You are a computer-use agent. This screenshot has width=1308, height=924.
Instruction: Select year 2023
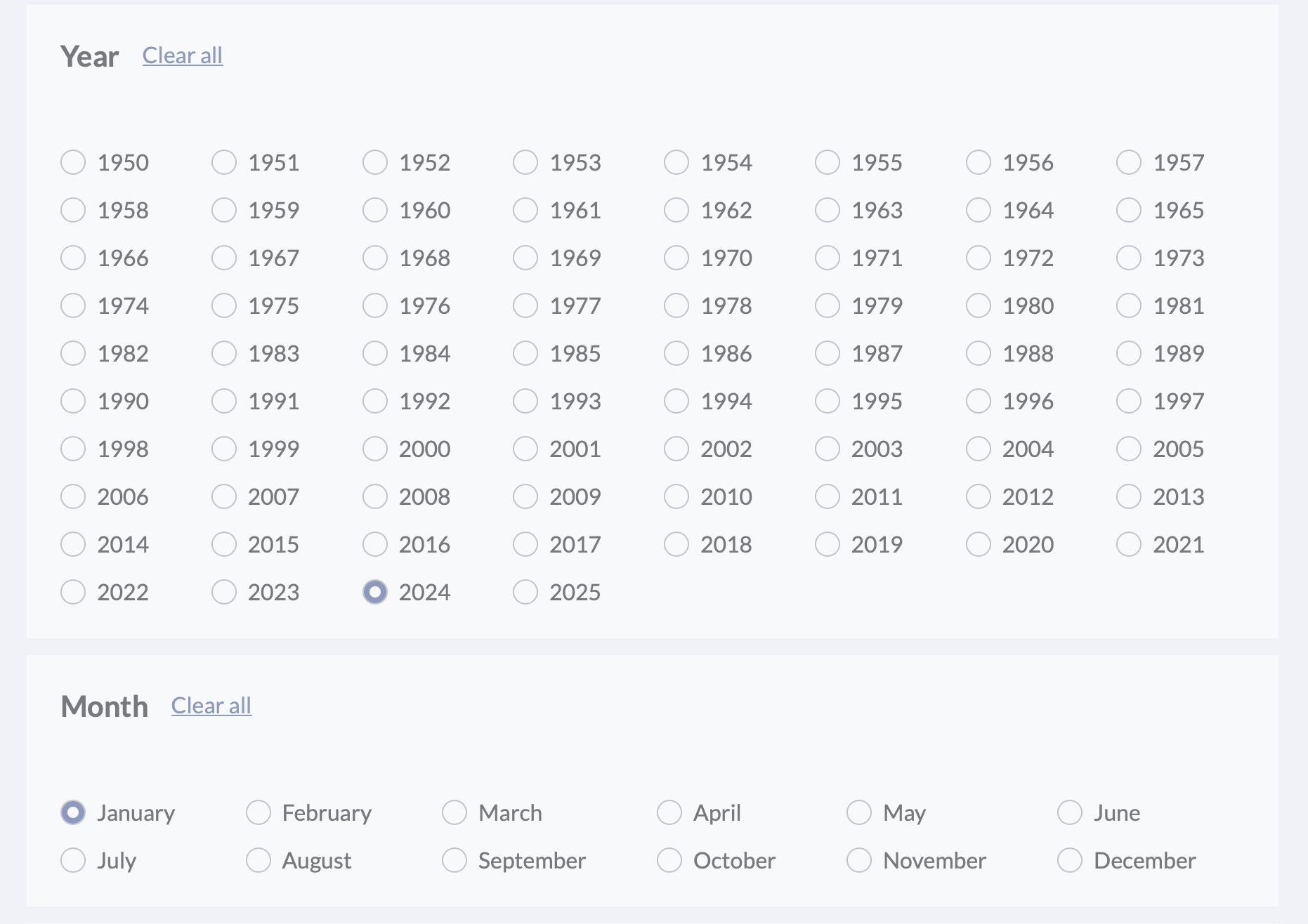[x=224, y=592]
